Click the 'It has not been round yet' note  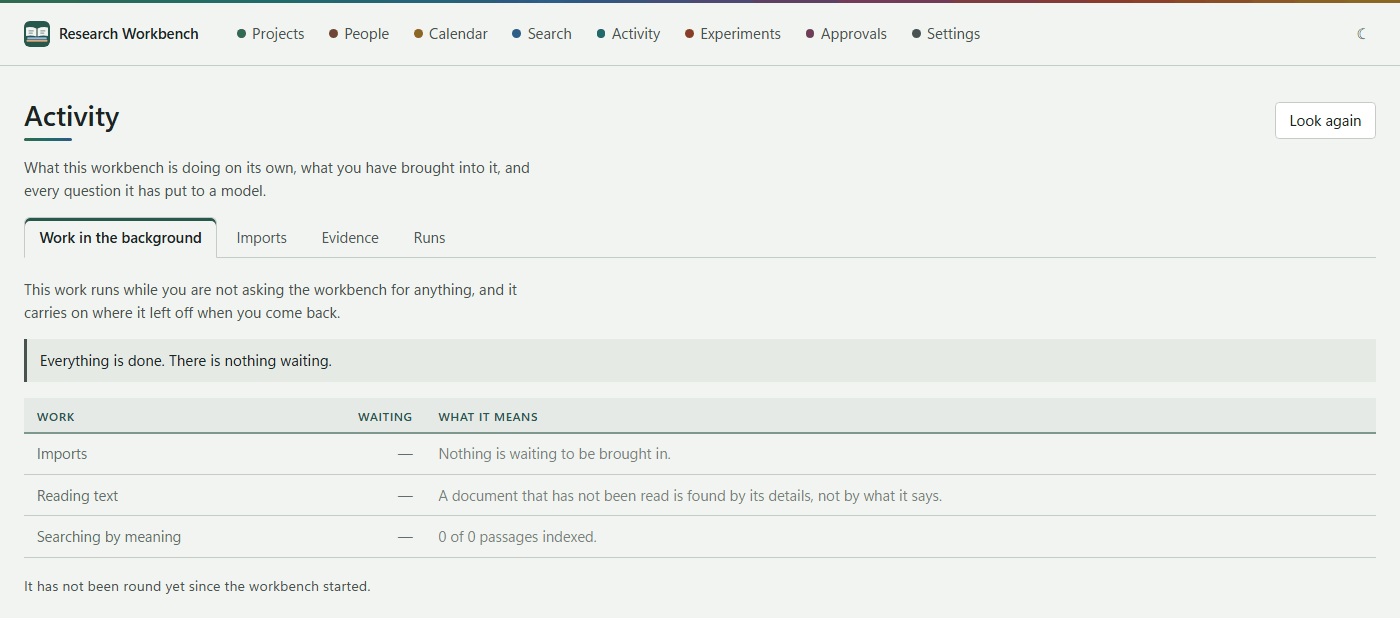[x=197, y=586]
